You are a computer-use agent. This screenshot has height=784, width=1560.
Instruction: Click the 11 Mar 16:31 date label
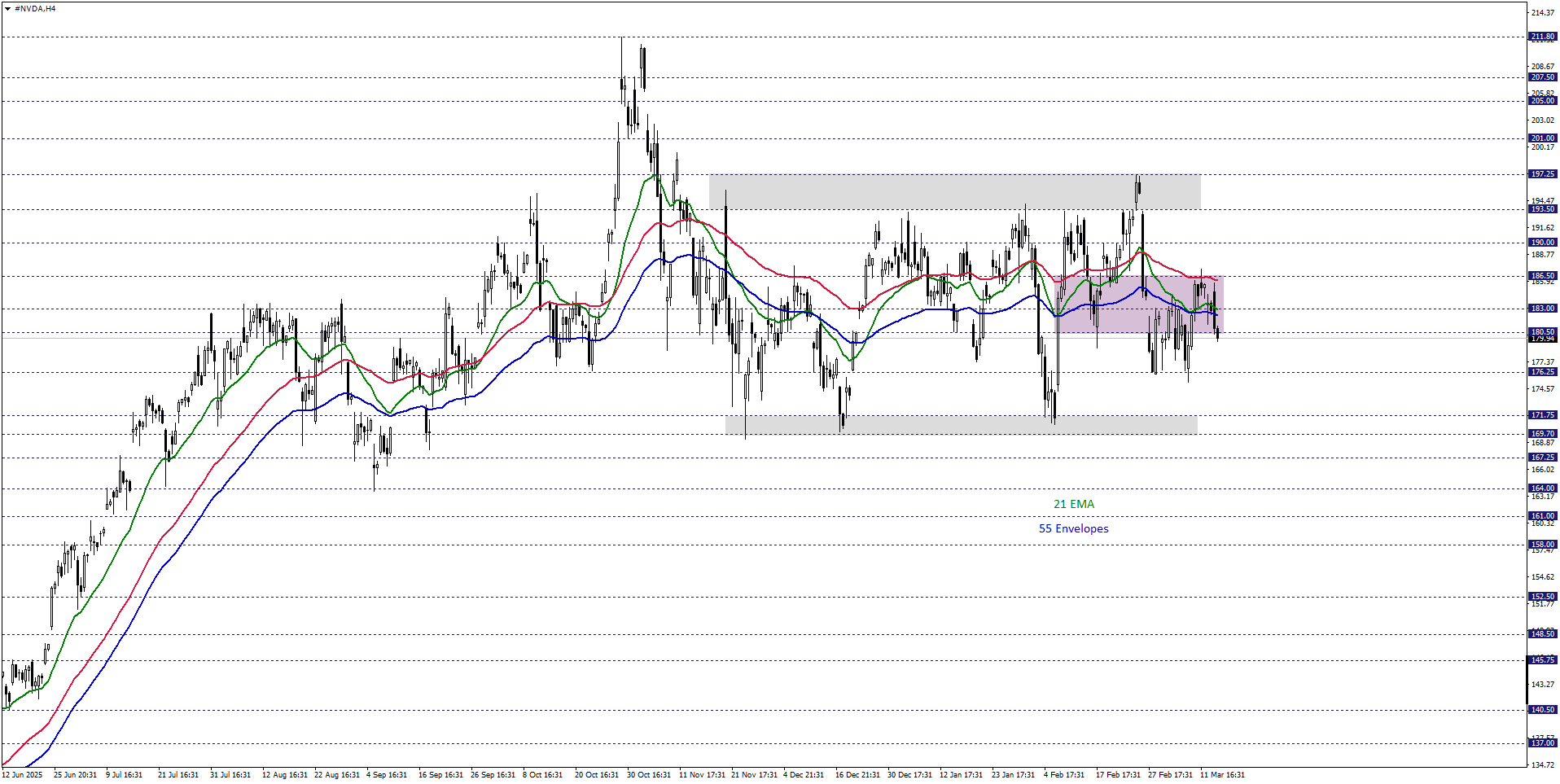pyautogui.click(x=1222, y=775)
